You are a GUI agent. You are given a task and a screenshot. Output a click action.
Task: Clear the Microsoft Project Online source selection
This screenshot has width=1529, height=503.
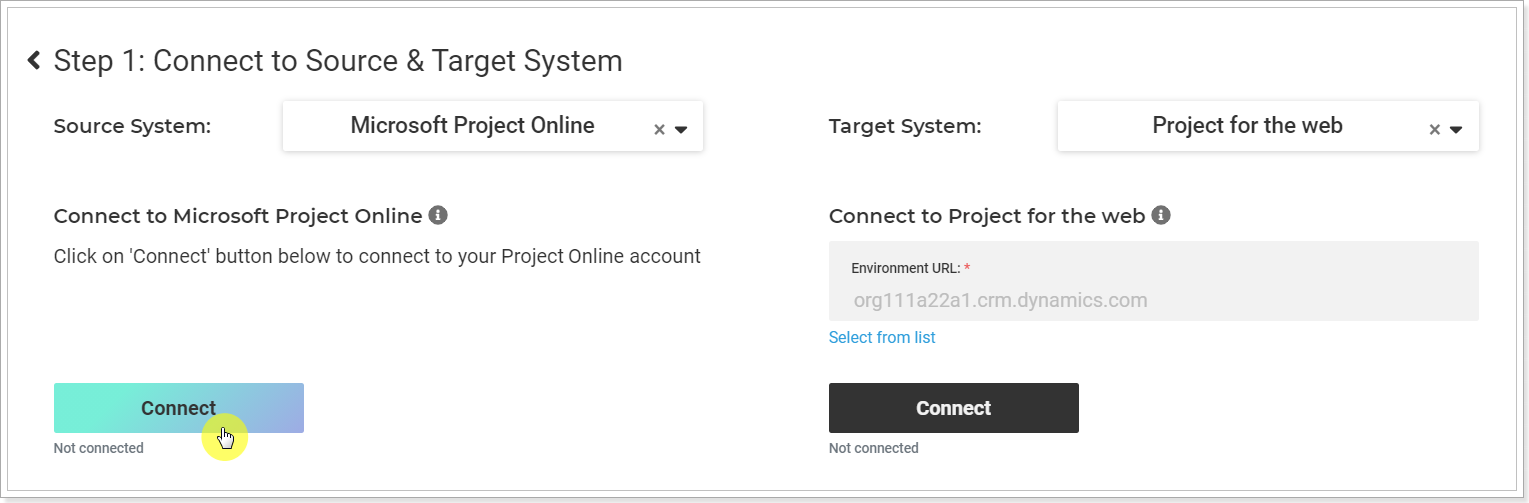(x=659, y=129)
